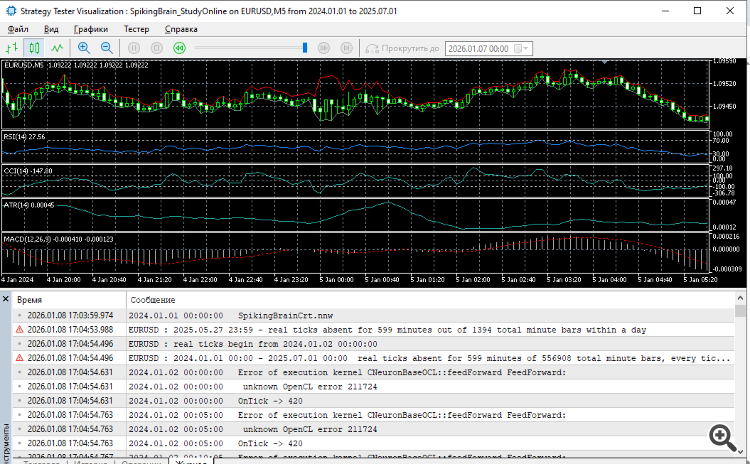Close the bottom toolbox panel
Viewport: 750px width, 464px height.
tap(7, 299)
